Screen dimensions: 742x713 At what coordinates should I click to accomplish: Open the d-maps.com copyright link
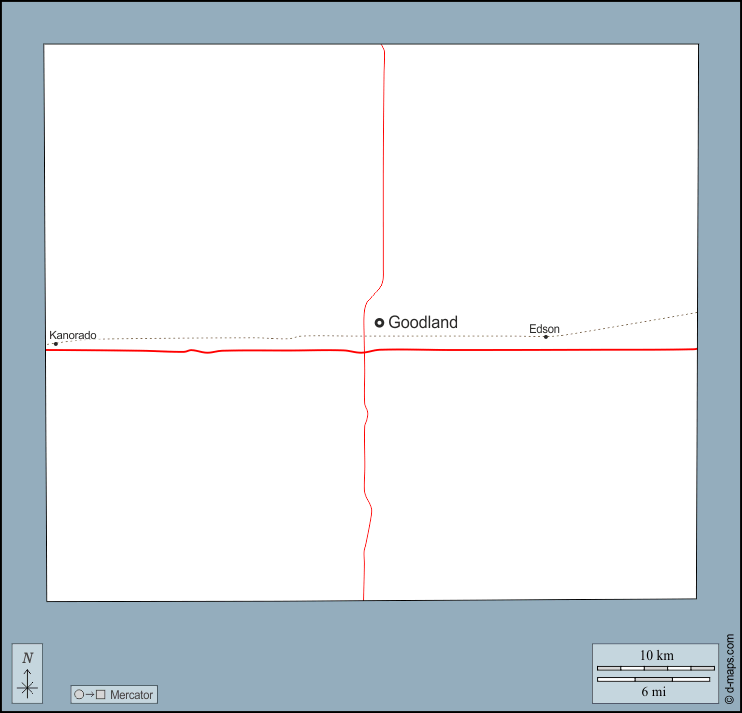click(x=729, y=669)
